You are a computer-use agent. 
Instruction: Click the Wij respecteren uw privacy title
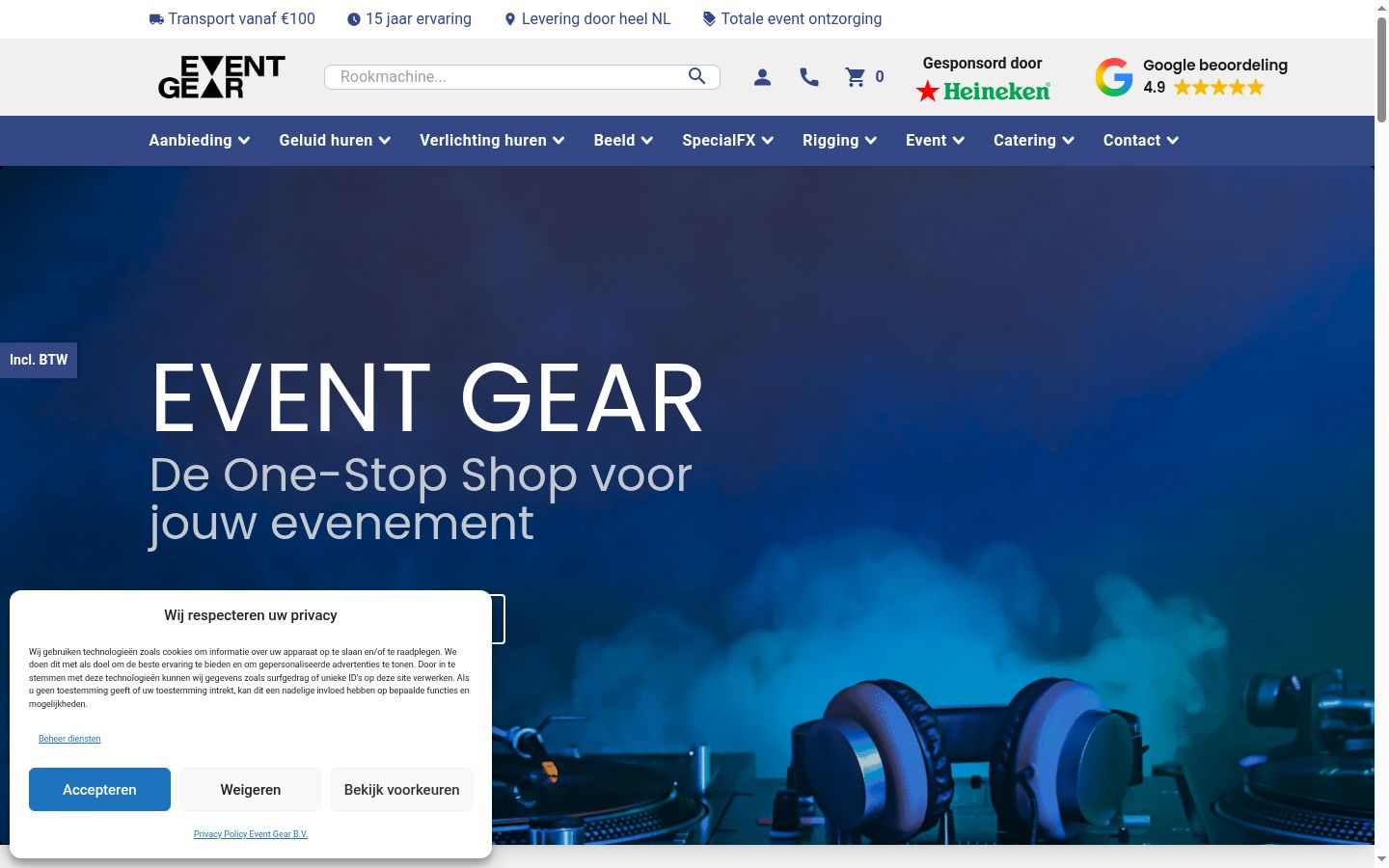(251, 615)
